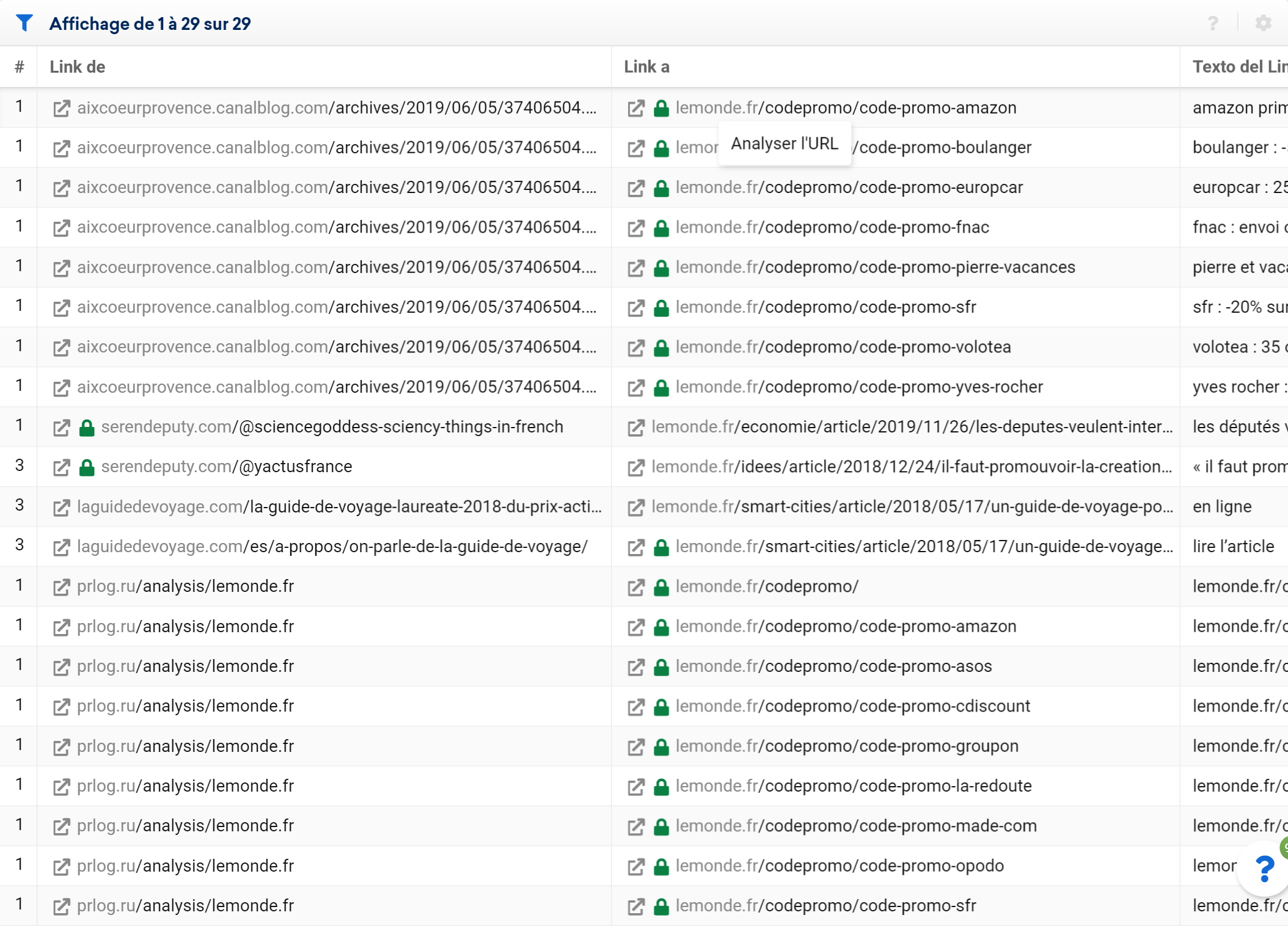Open external icon for code-promo-volotea target
This screenshot has width=1288, height=926.
(635, 348)
